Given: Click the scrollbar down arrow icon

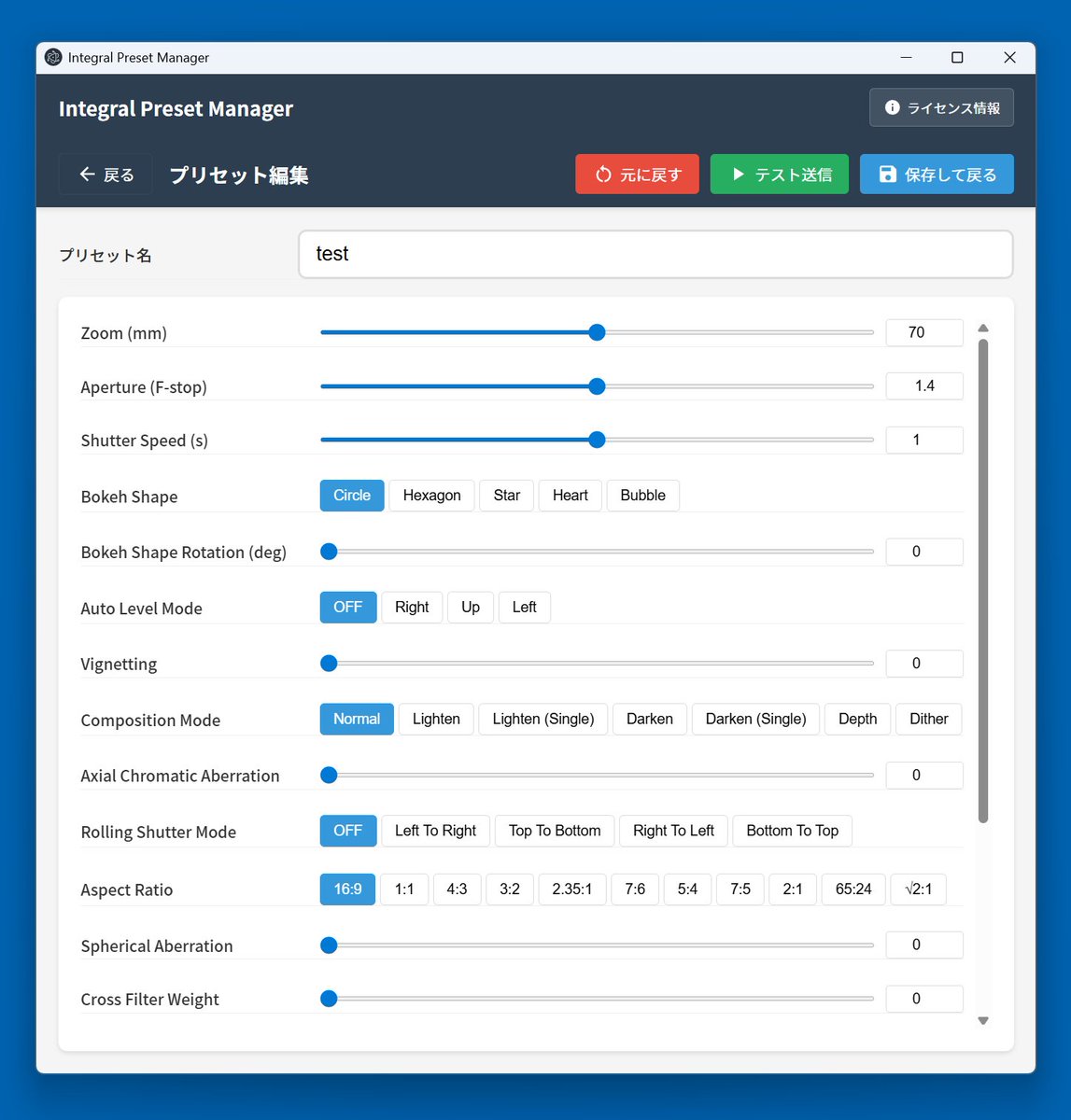Looking at the screenshot, I should point(983,1020).
